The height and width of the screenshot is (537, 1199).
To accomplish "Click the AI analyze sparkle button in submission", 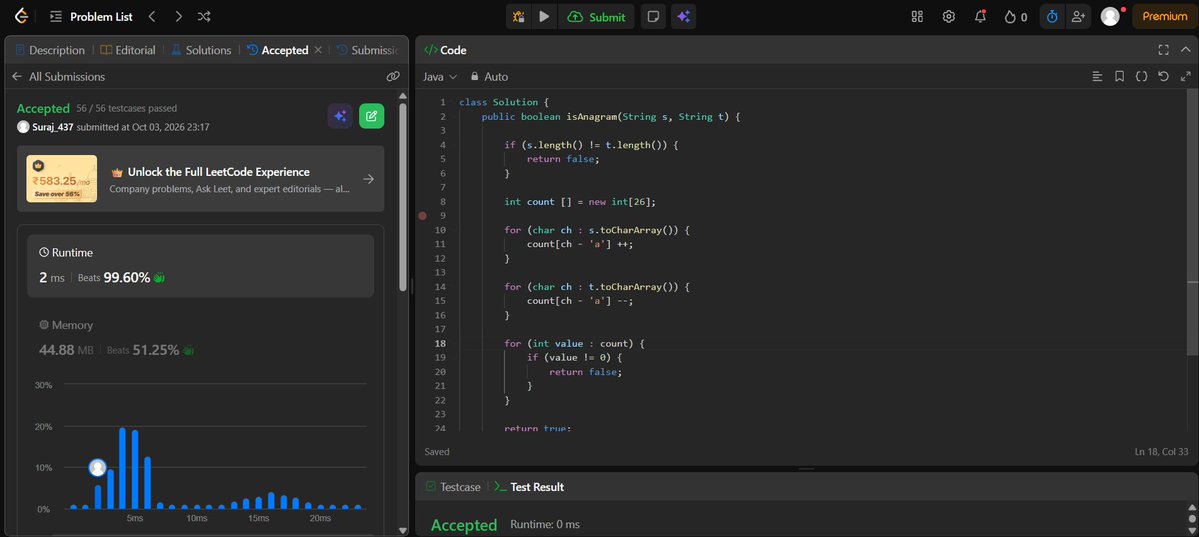I will click(340, 116).
